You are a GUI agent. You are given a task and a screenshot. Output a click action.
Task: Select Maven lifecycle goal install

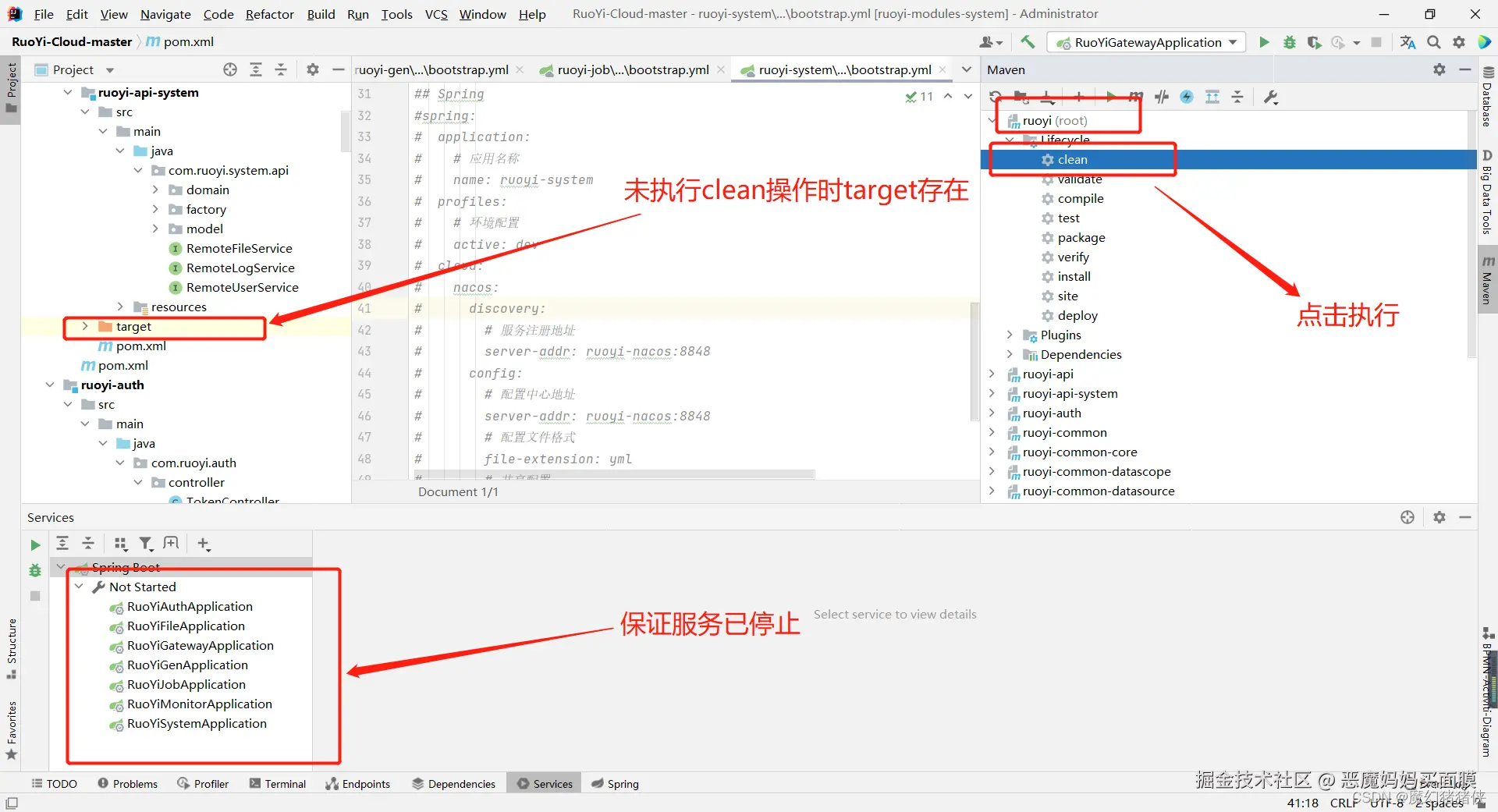click(x=1074, y=276)
